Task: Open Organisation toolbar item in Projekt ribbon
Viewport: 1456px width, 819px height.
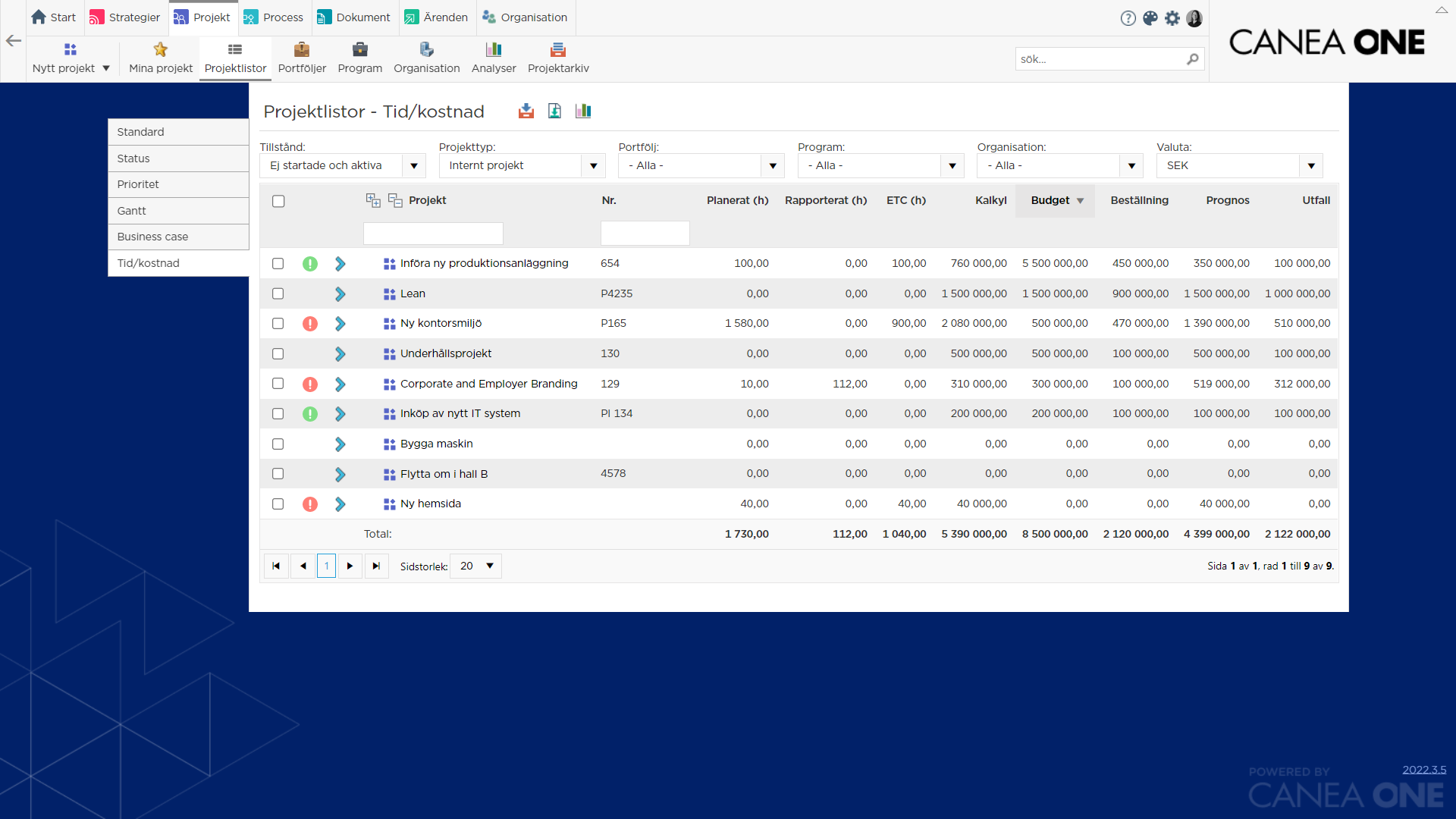Action: coord(427,58)
